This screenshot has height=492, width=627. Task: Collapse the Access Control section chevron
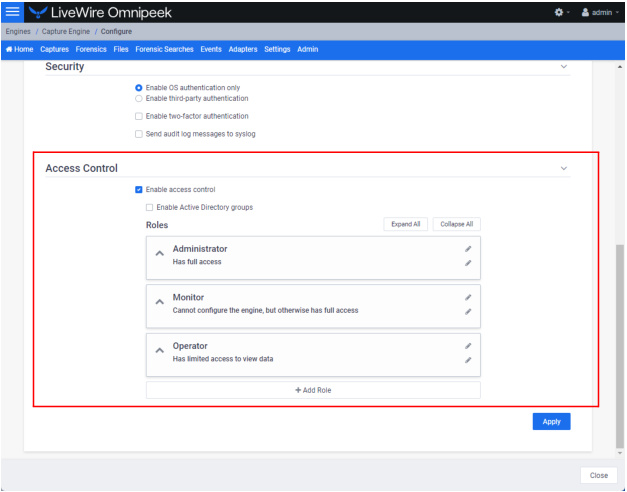[564, 168]
